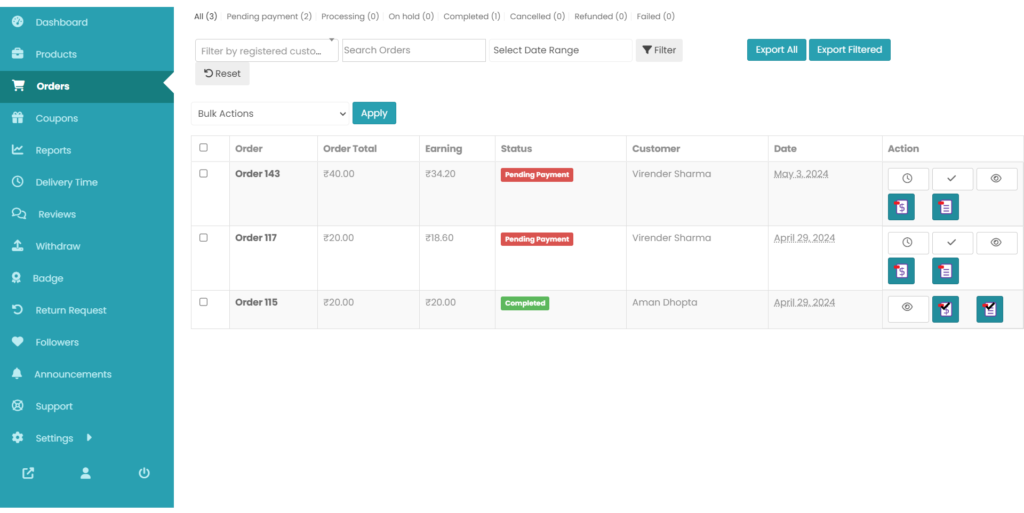Mark Order 117 complete with checkmark icon

tap(952, 242)
